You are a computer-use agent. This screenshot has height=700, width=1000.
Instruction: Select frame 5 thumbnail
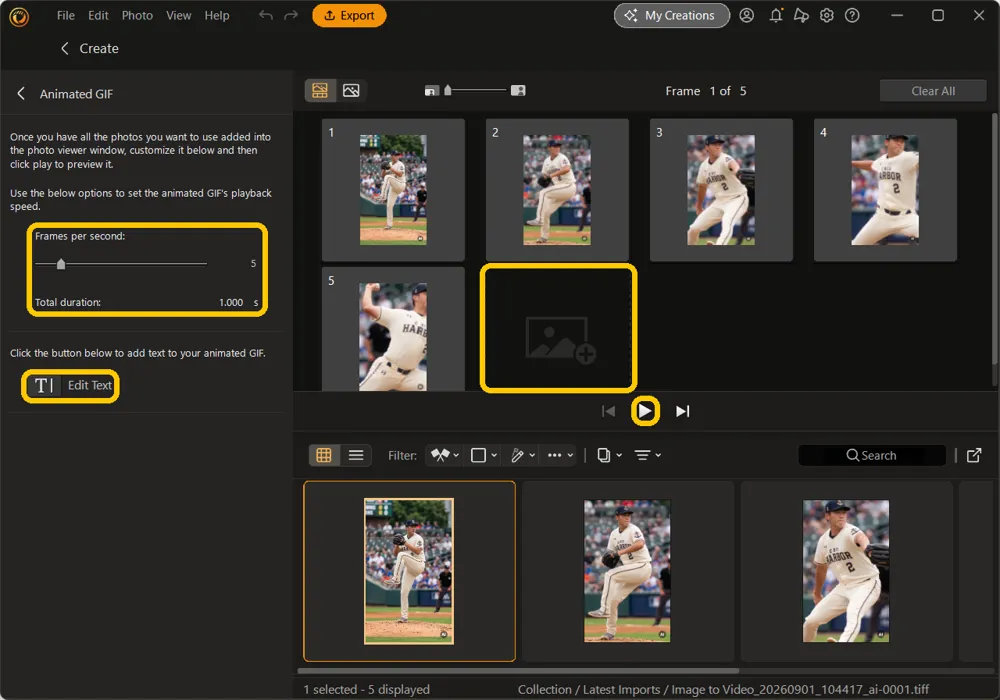393,329
